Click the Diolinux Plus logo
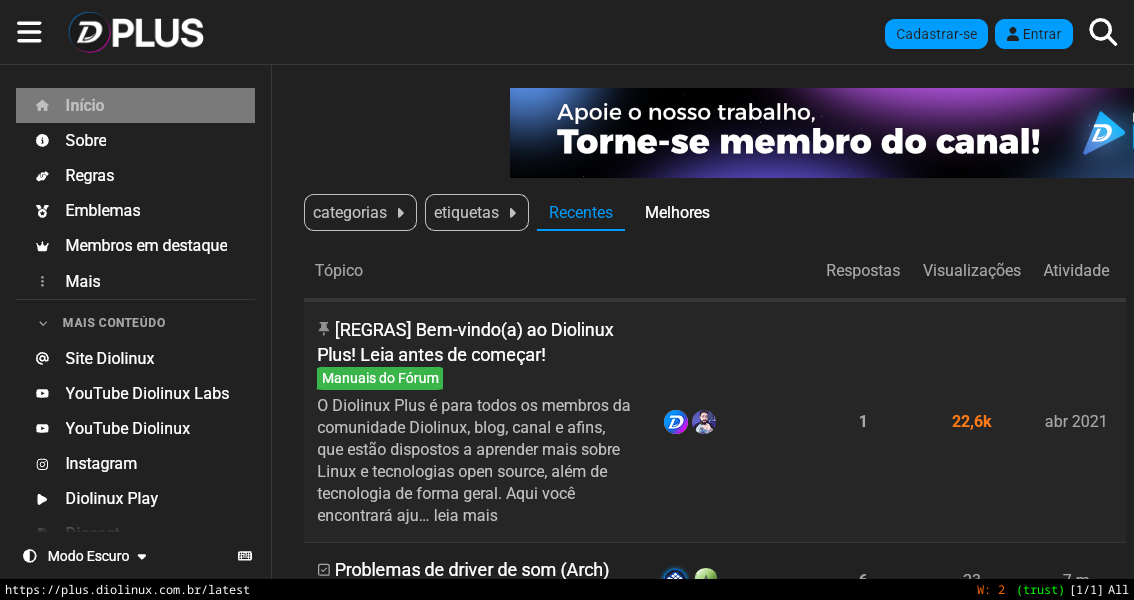1134x600 pixels. [x=136, y=32]
